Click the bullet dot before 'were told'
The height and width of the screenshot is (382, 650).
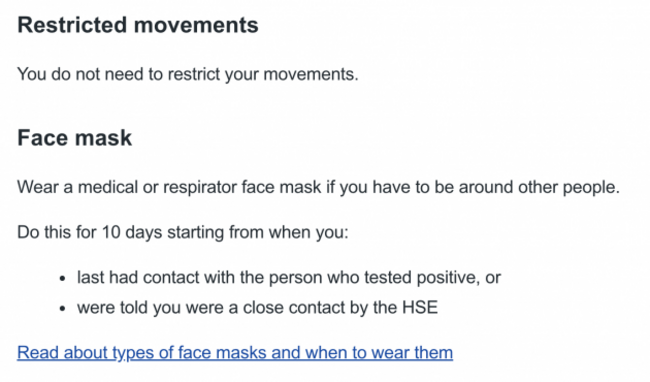(x=63, y=309)
